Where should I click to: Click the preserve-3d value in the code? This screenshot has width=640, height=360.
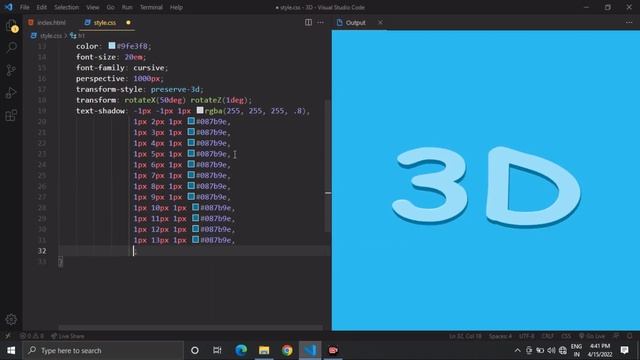point(175,89)
